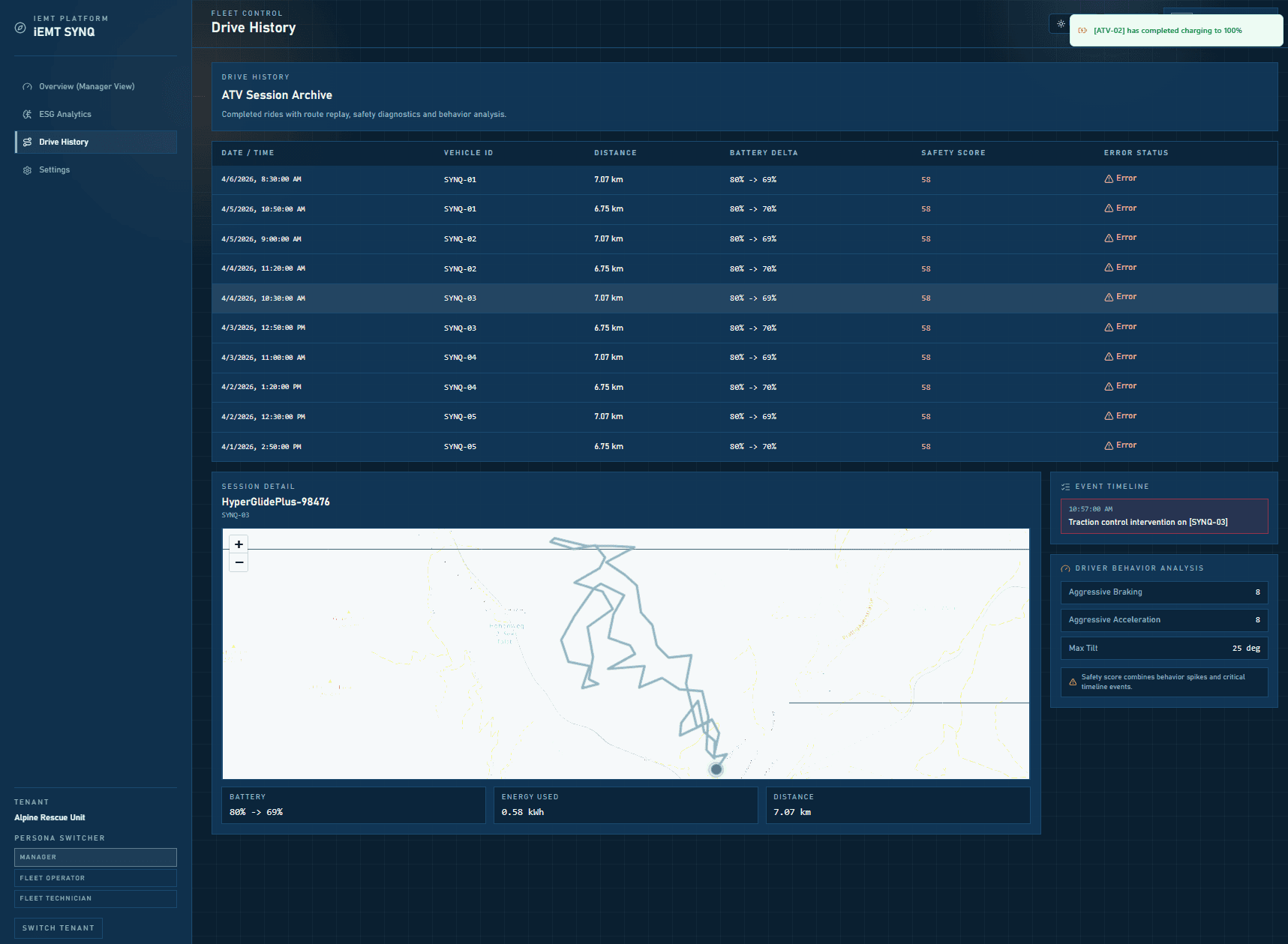Switch persona to Fleet Operator
The width and height of the screenshot is (1288, 944).
click(x=95, y=878)
